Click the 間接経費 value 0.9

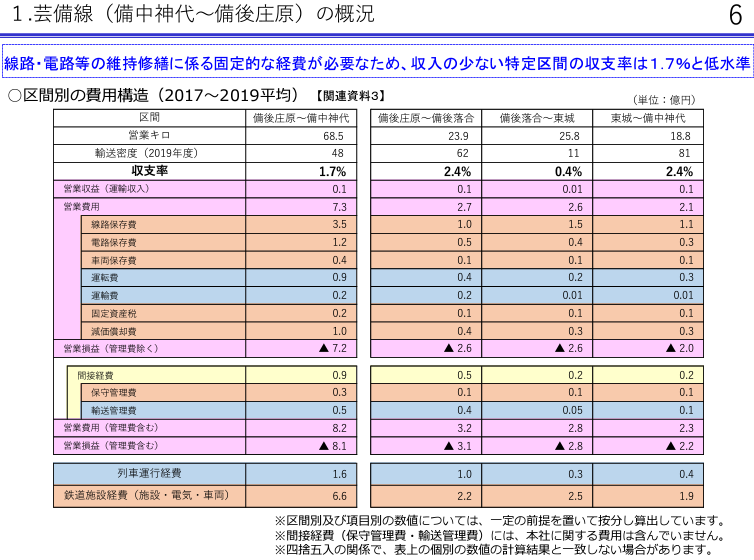click(x=339, y=375)
